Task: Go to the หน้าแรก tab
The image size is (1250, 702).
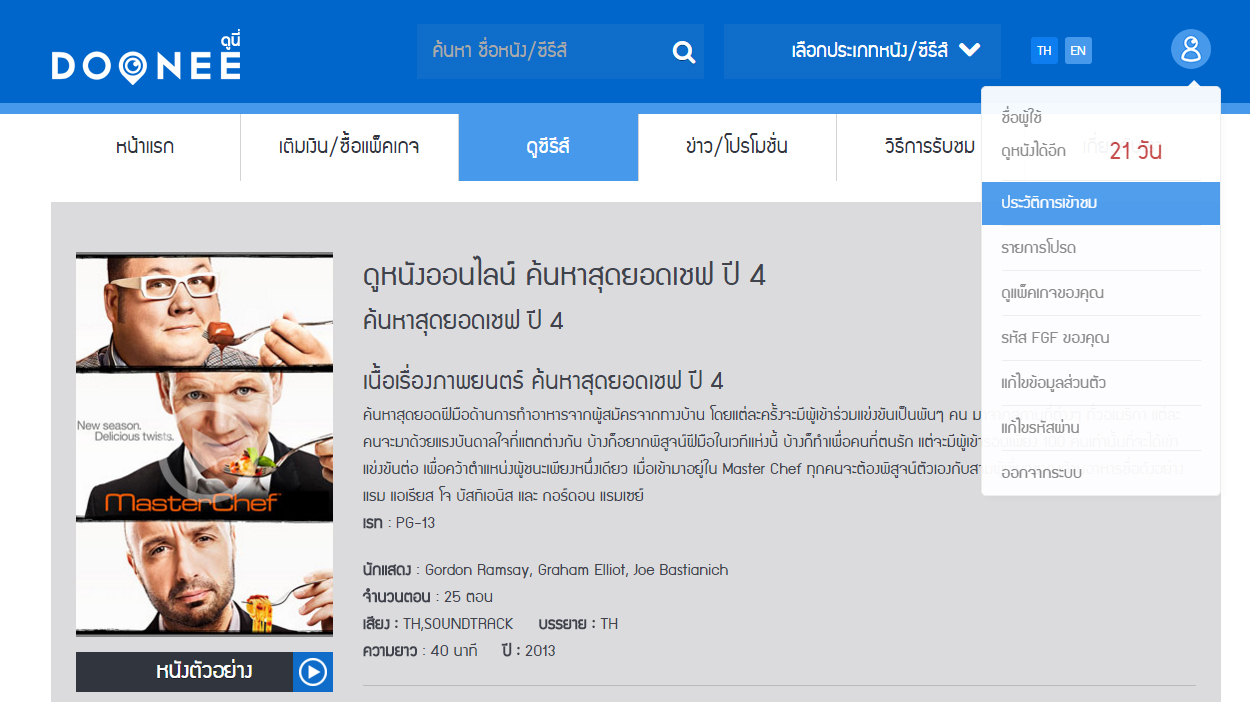Action: [145, 147]
